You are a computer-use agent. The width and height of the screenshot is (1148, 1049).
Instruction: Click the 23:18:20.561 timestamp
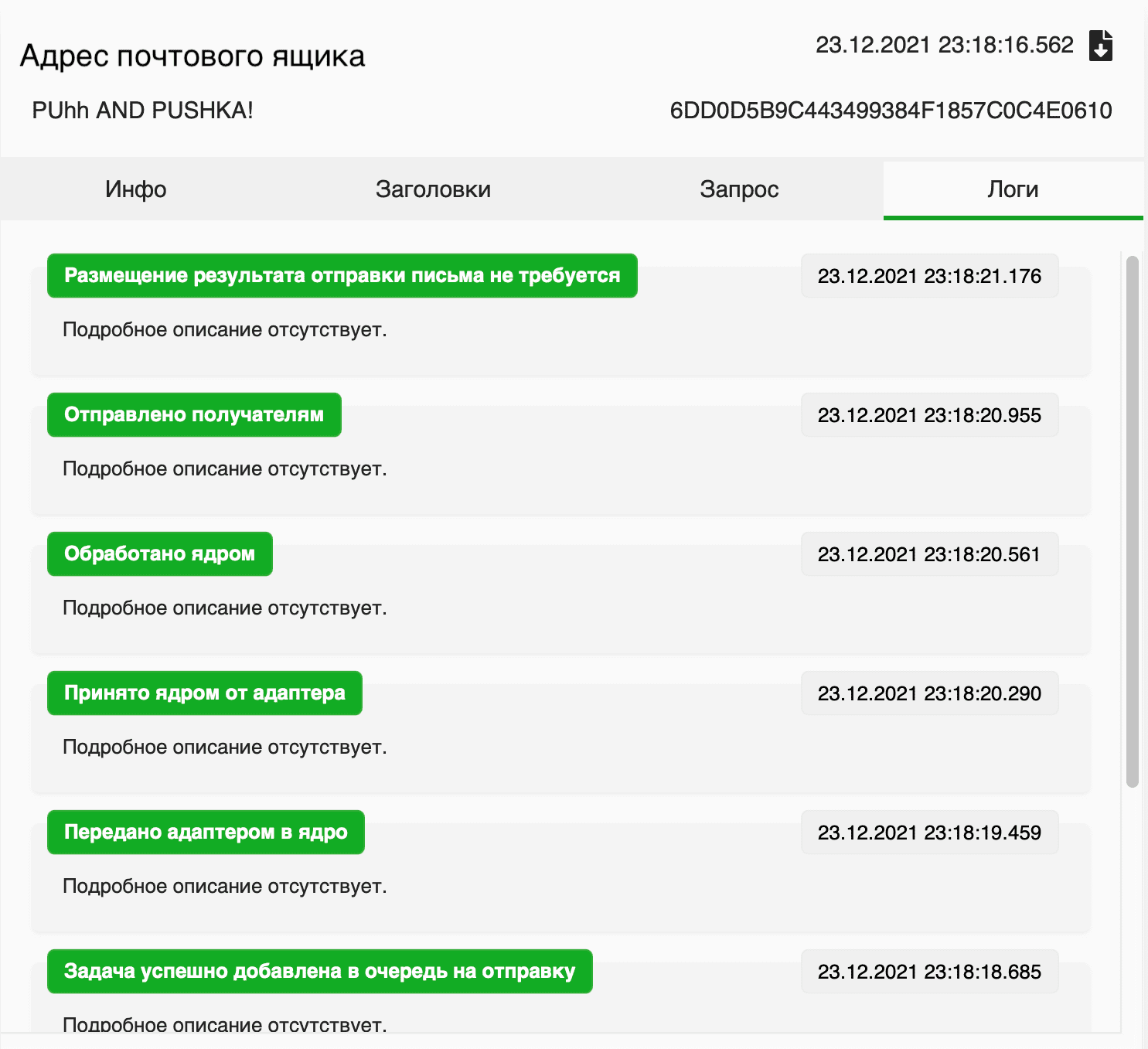(929, 554)
